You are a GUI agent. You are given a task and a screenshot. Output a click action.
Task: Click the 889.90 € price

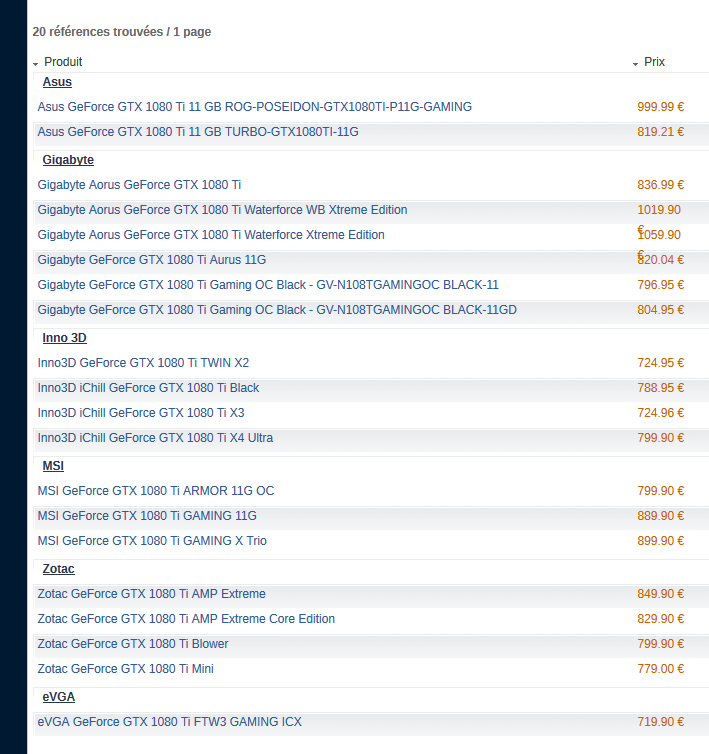[x=660, y=515]
